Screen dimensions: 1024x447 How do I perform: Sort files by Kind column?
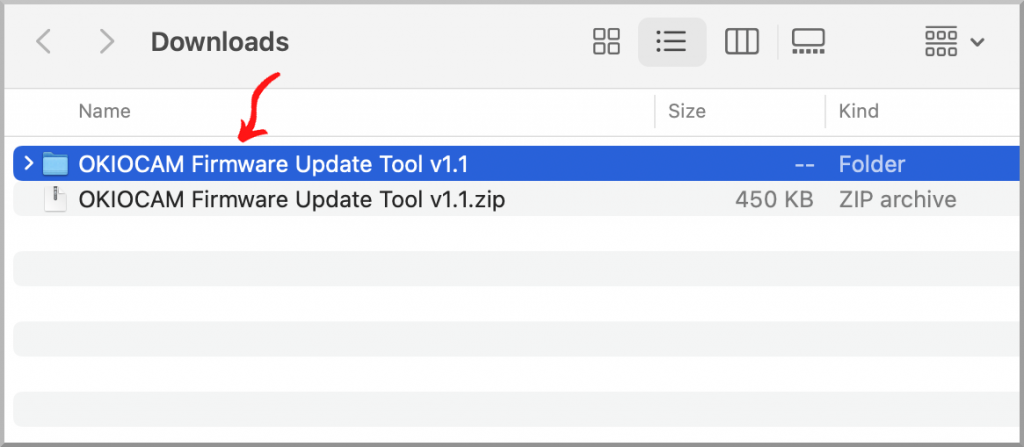859,111
